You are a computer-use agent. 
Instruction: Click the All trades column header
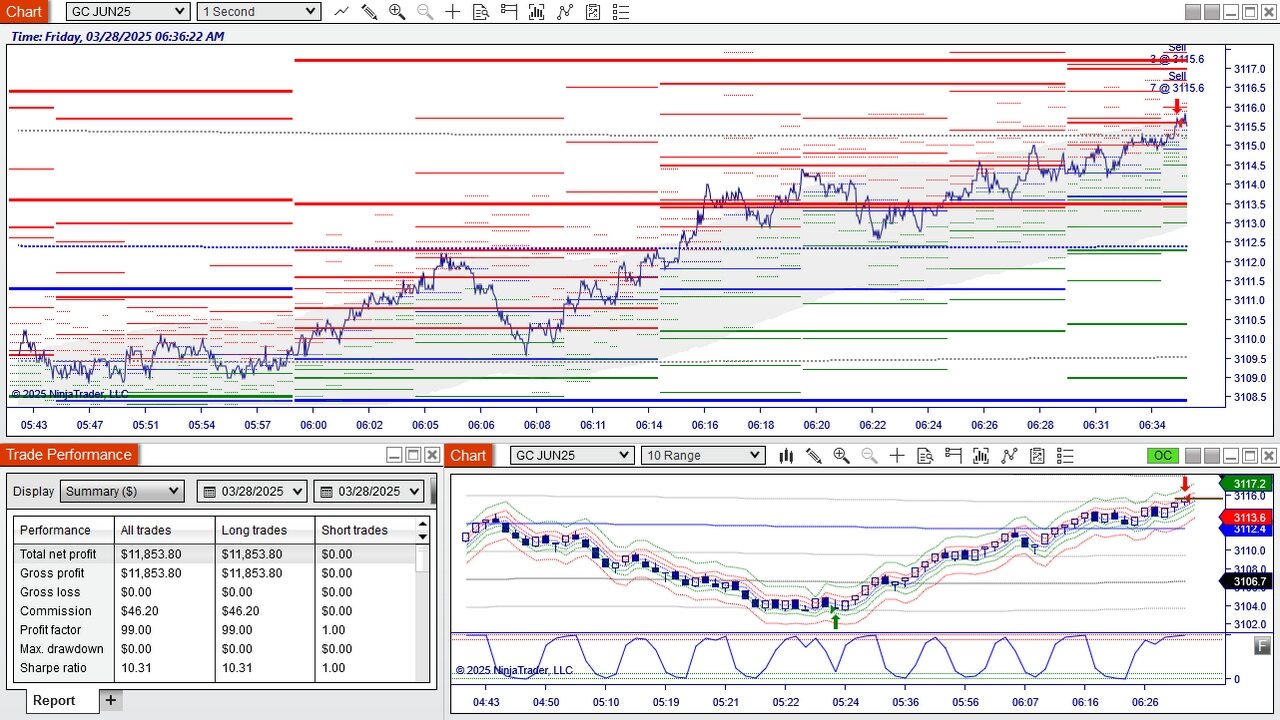coord(165,530)
